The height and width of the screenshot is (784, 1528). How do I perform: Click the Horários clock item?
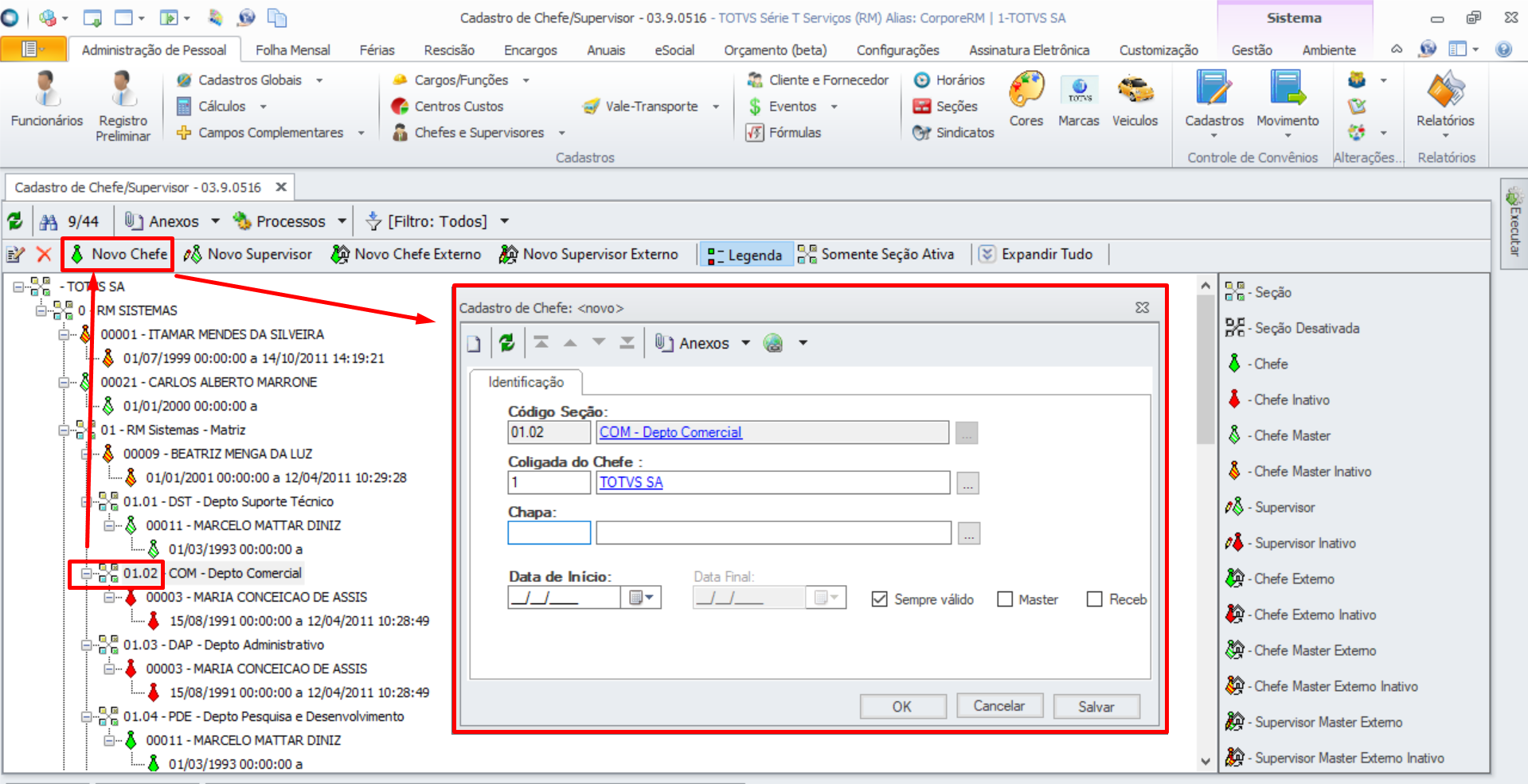click(949, 80)
